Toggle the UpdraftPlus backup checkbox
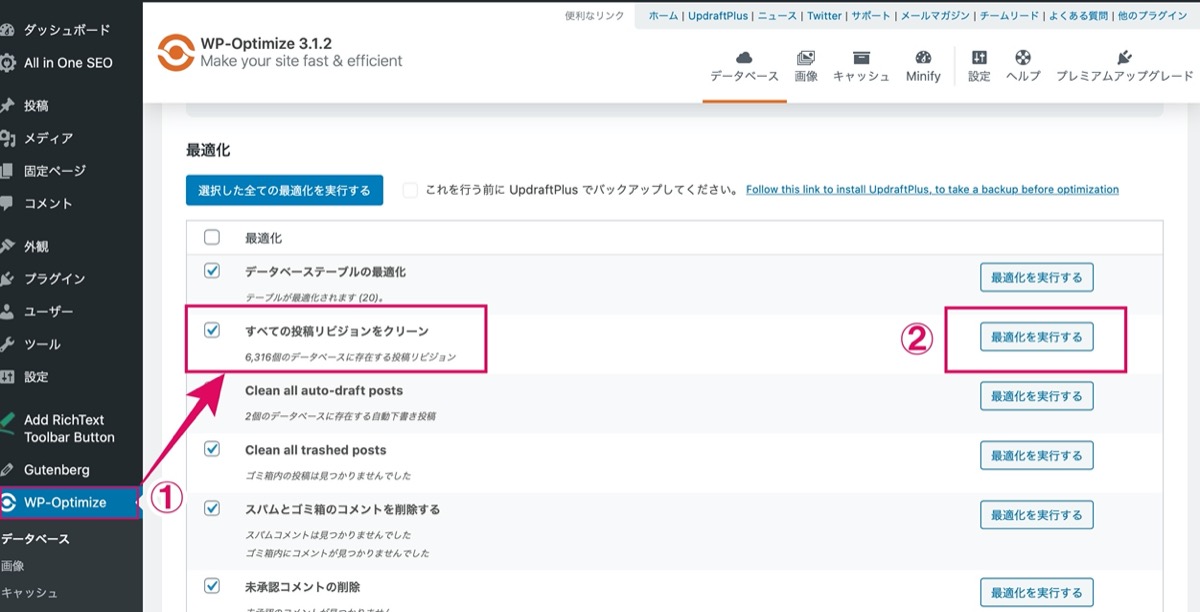Image resolution: width=1200 pixels, height=612 pixels. point(410,190)
